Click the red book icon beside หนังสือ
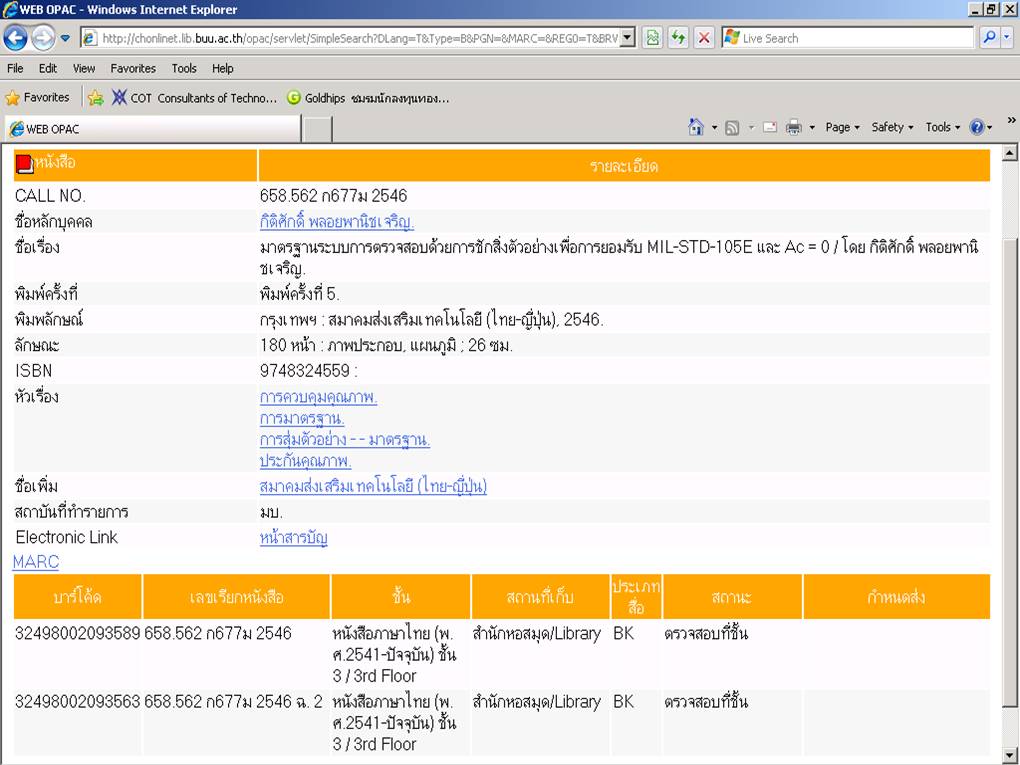Screen dimensions: 1020x765 coord(24,165)
